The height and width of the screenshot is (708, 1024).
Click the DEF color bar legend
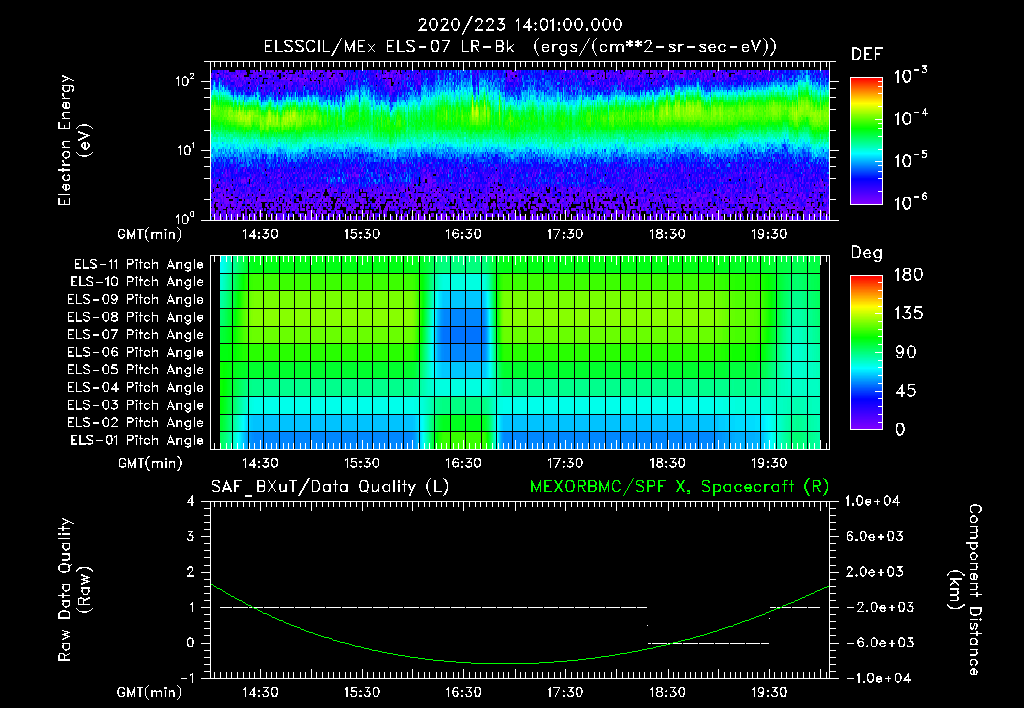(x=866, y=140)
